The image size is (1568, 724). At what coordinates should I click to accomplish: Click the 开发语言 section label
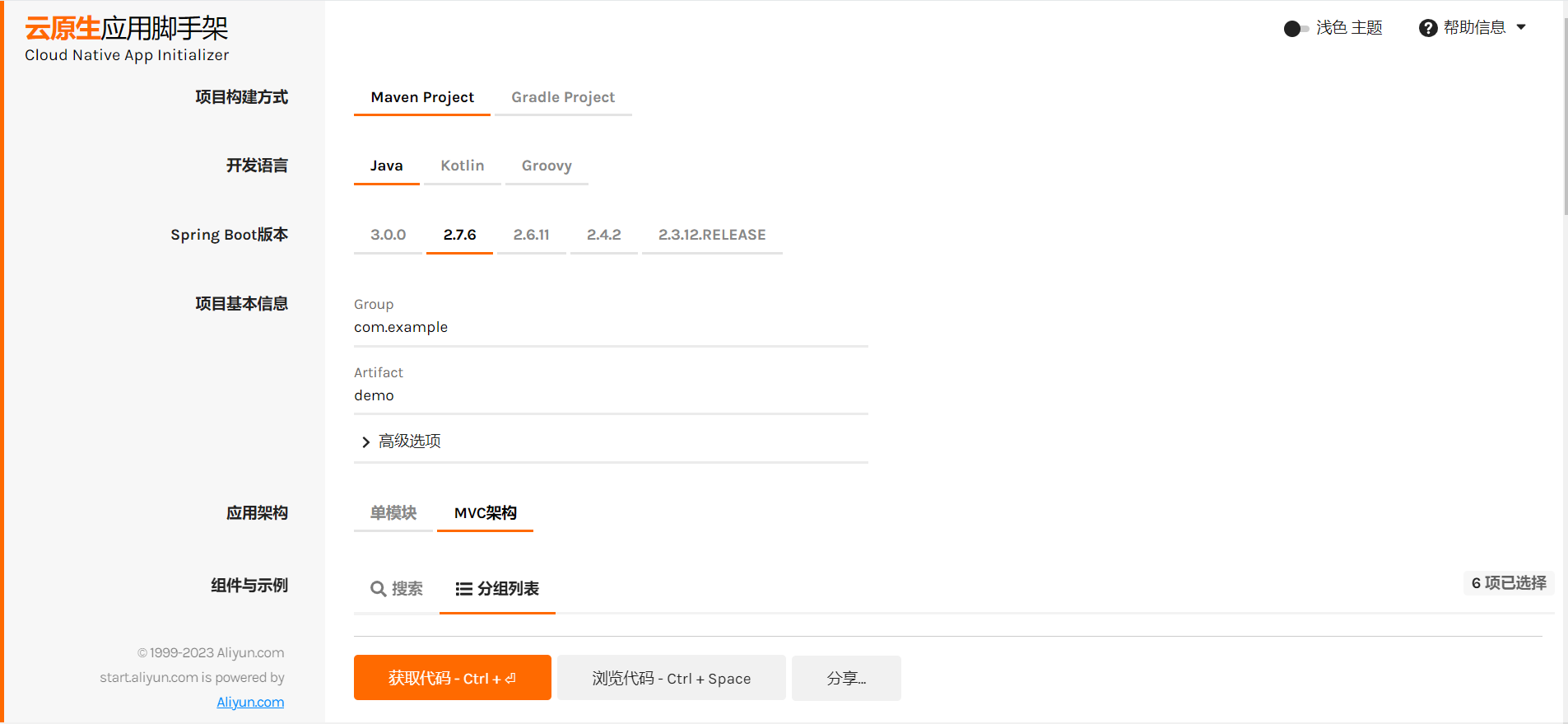(x=258, y=166)
